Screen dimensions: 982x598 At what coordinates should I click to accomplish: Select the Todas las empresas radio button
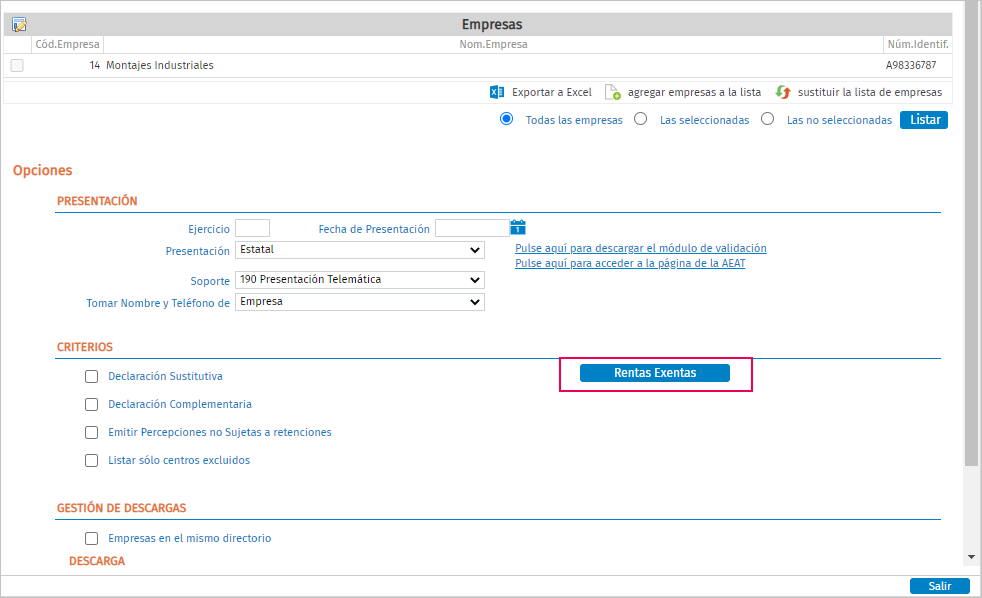507,119
